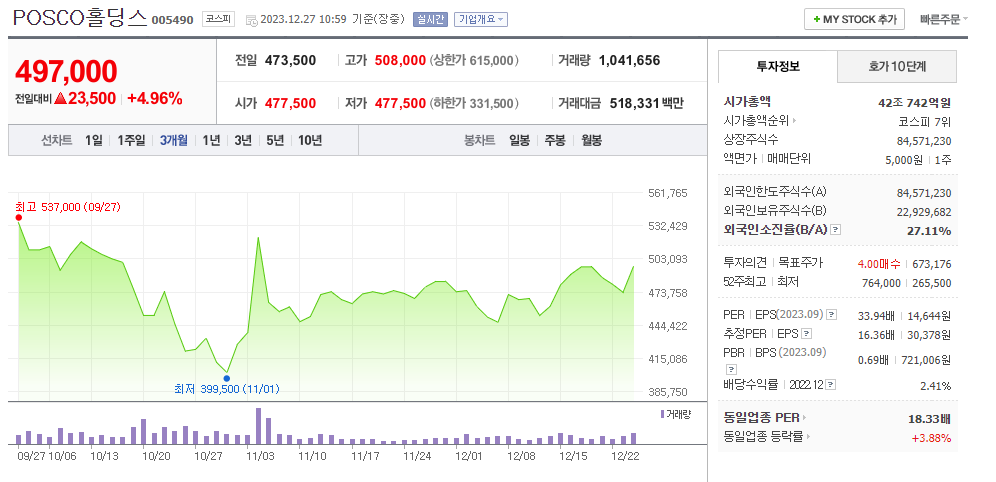
Task: Click the red up-triangle beside 23,500
Action: (x=60, y=98)
